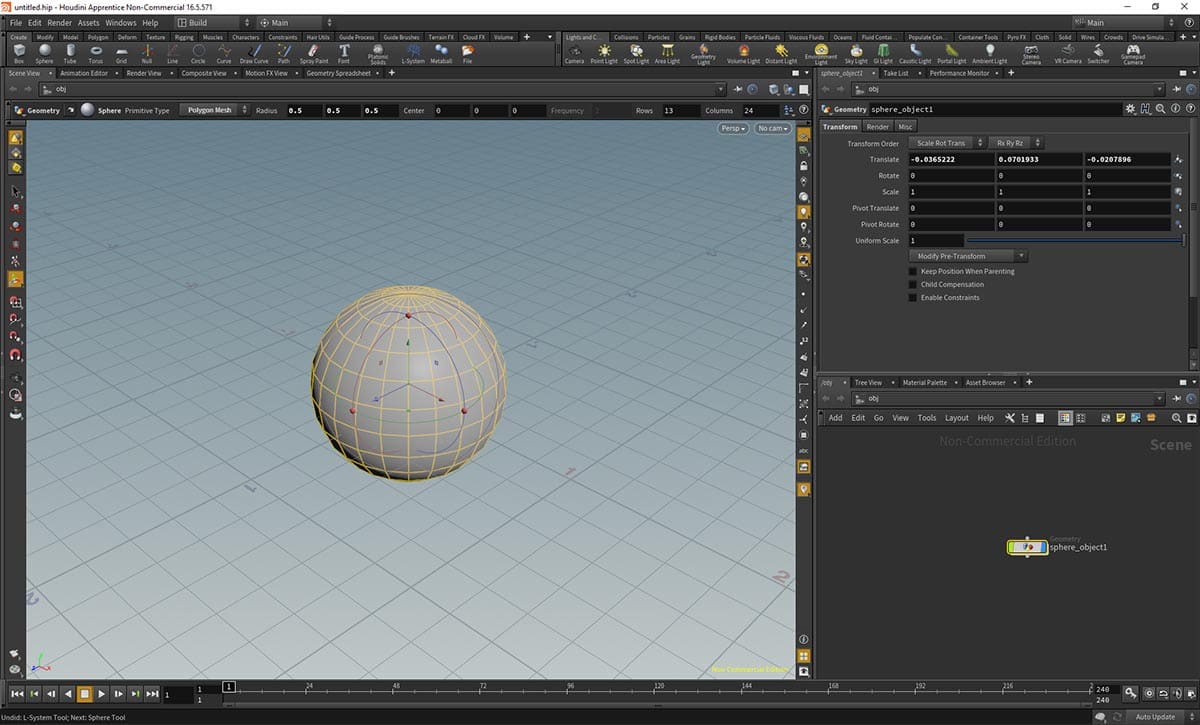Open the Persp view selector in the viewport
This screenshot has height=725, width=1200.
tap(735, 128)
